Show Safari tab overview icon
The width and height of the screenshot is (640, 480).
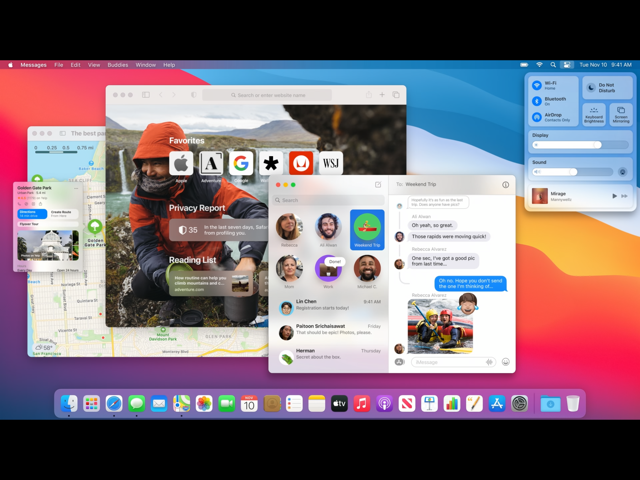pyautogui.click(x=396, y=95)
